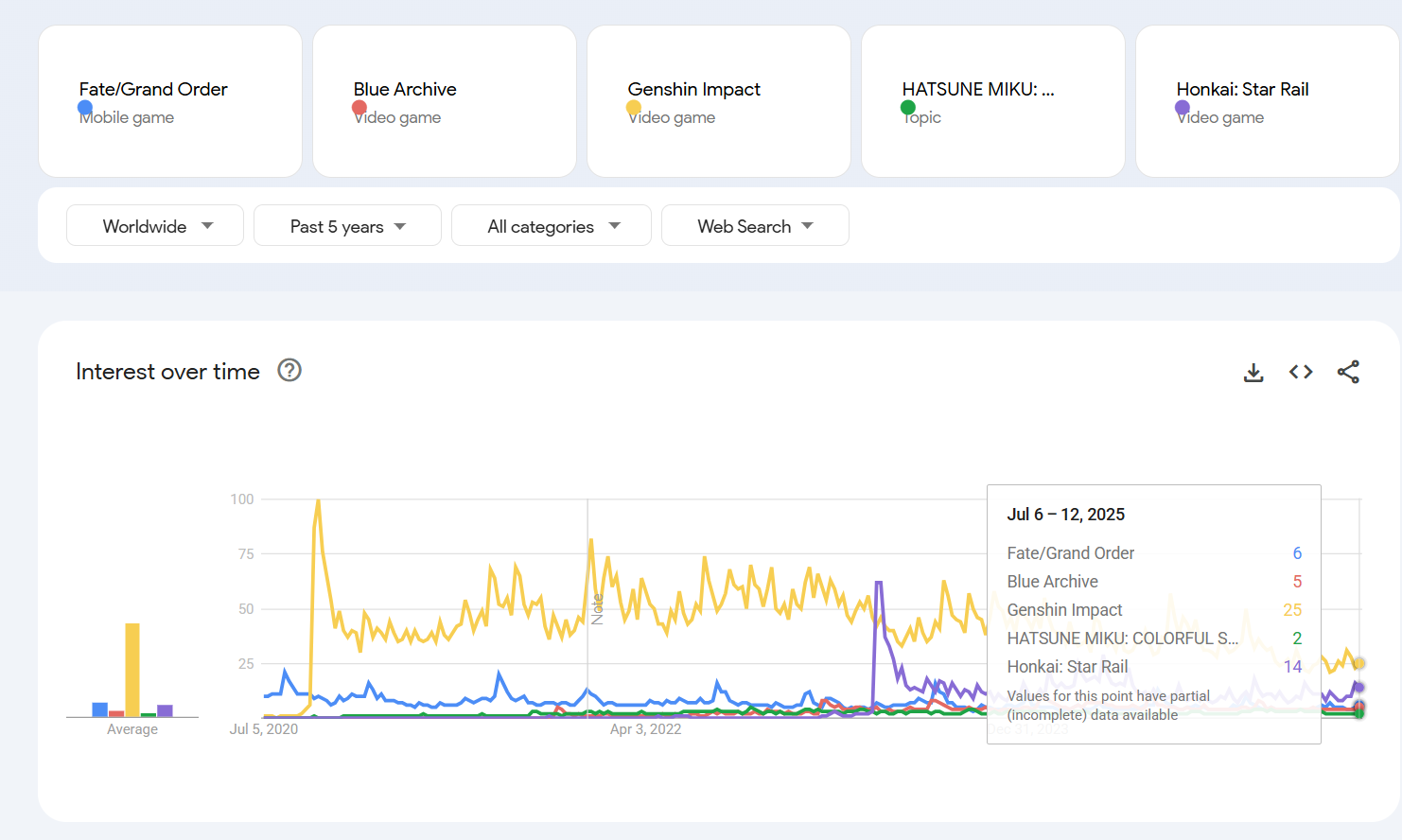The width and height of the screenshot is (1402, 840).
Task: Click the Average label under bar chart
Action: [x=132, y=729]
